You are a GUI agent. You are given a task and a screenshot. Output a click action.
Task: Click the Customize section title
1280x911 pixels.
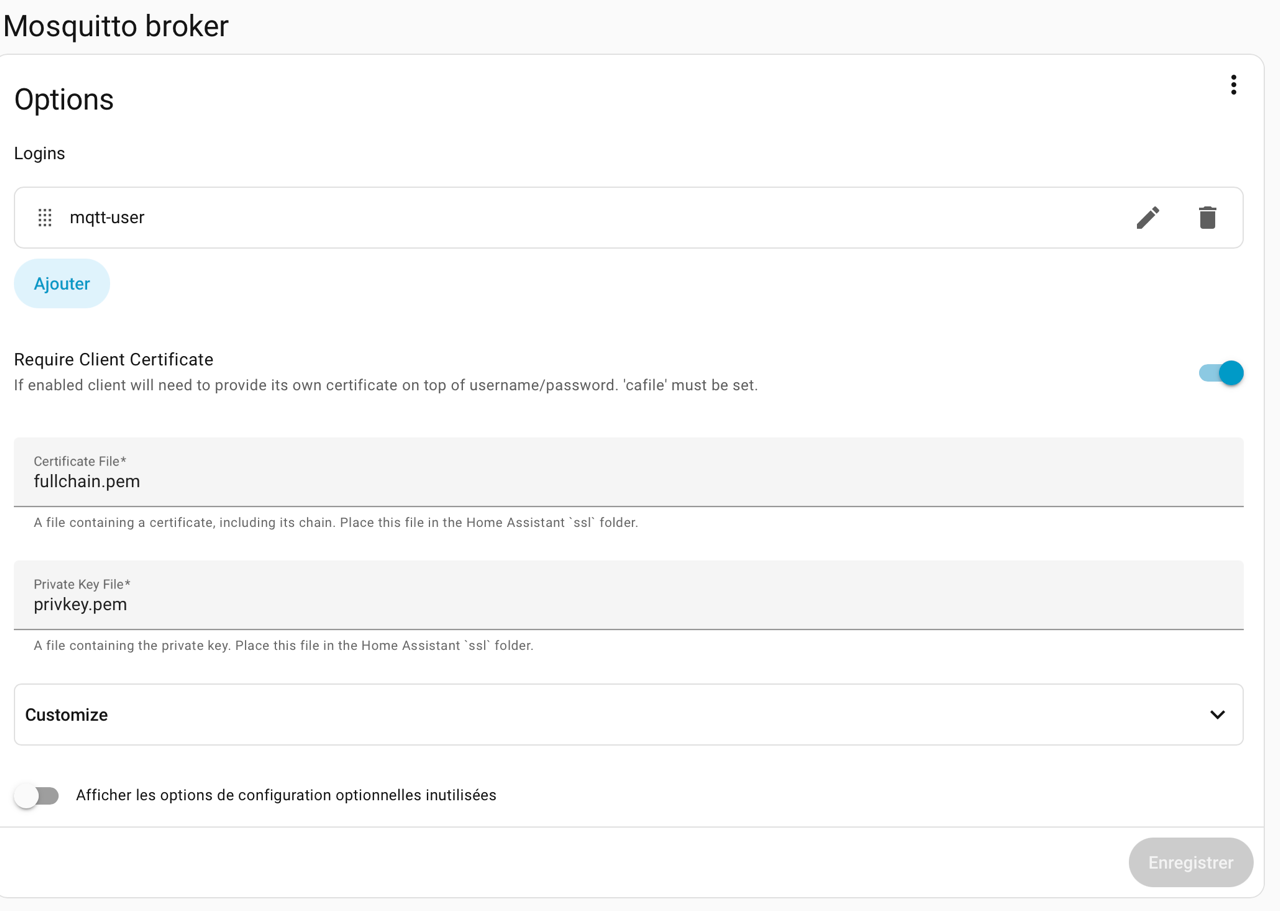(x=67, y=715)
